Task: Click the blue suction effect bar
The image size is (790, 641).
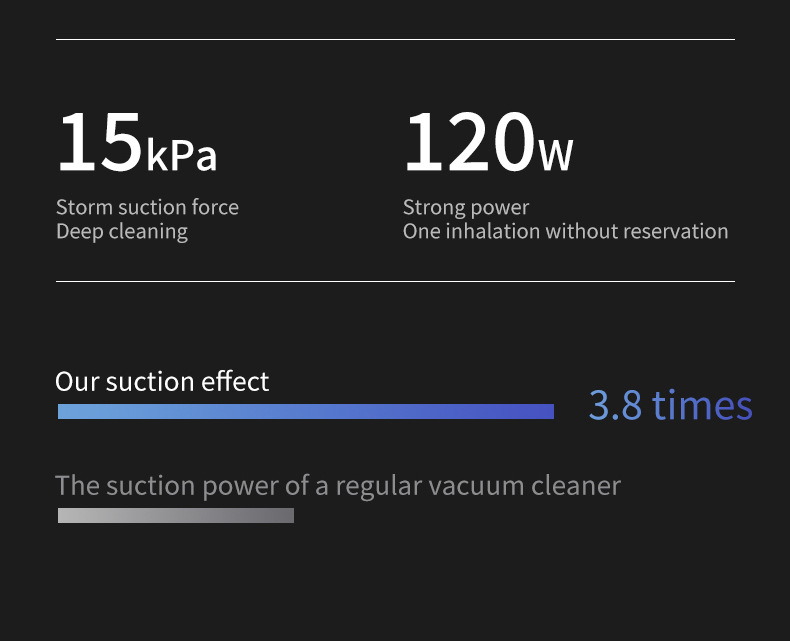Action: [x=305, y=411]
